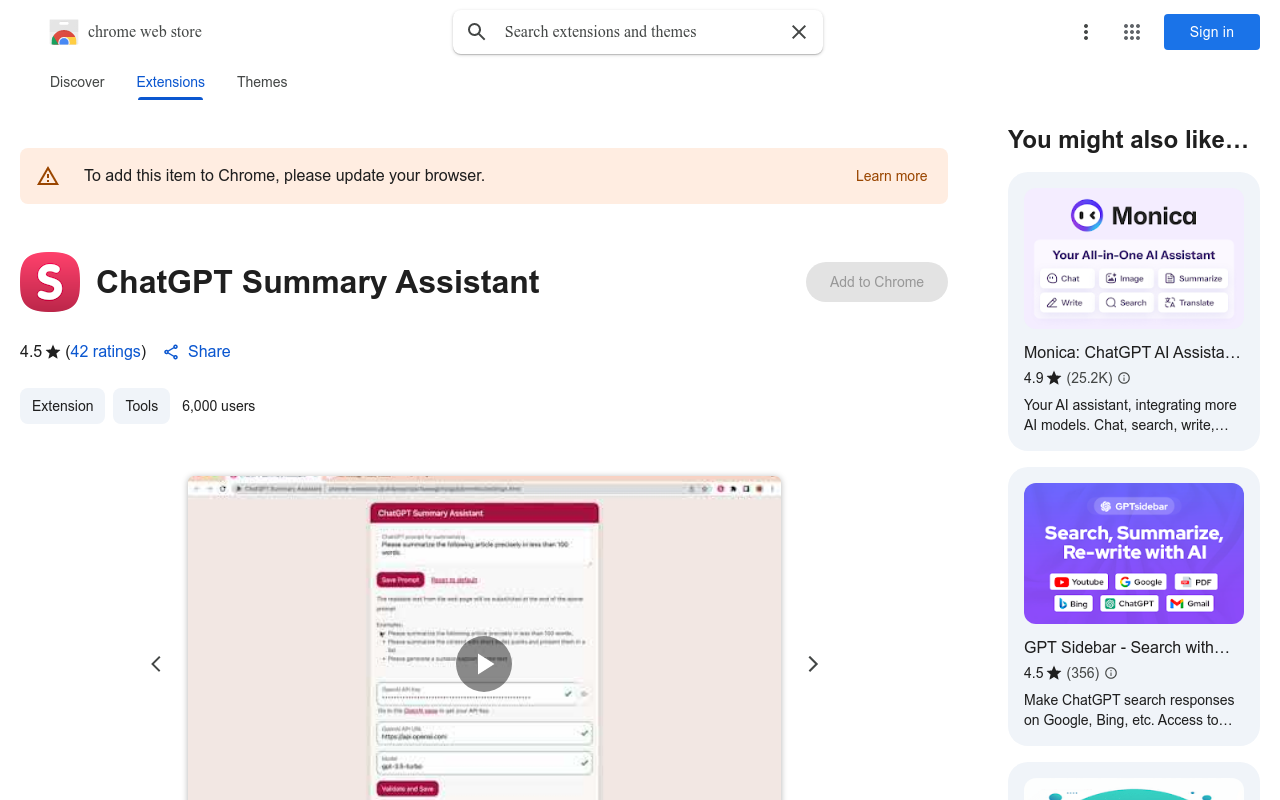Image resolution: width=1280 pixels, height=800 pixels.
Task: Open GPT Sidebar - Search with title
Action: (x=1127, y=647)
